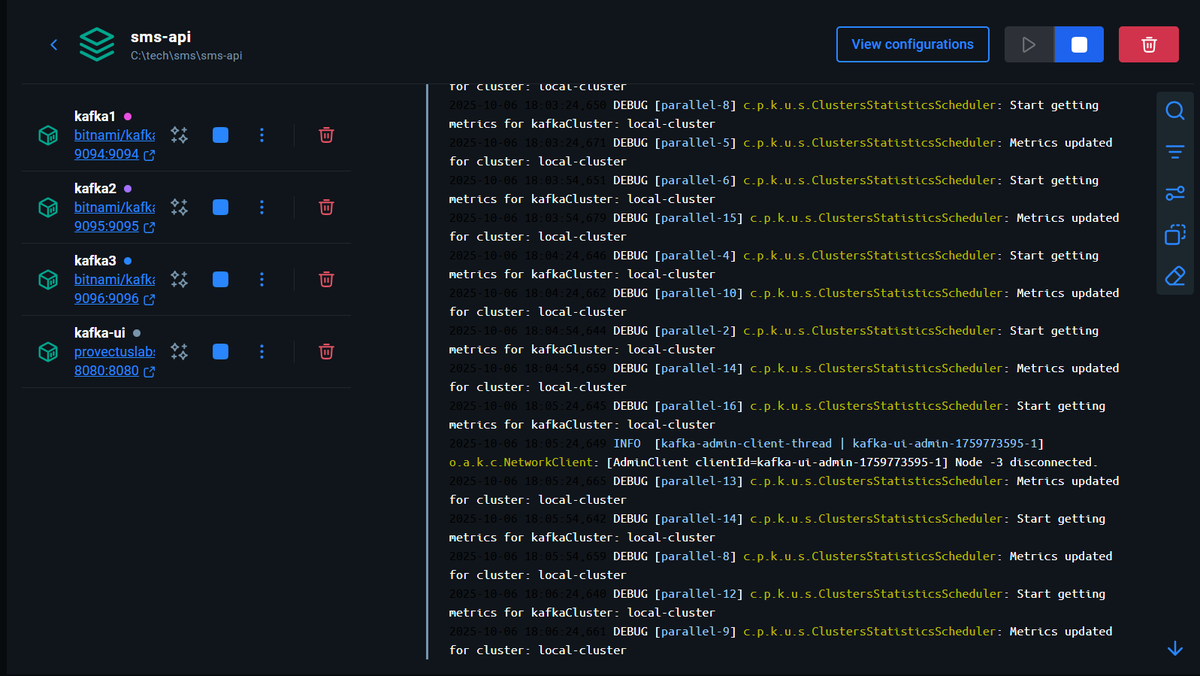The height and width of the screenshot is (676, 1200).
Task: Copy logs using the copy icon
Action: click(1175, 235)
